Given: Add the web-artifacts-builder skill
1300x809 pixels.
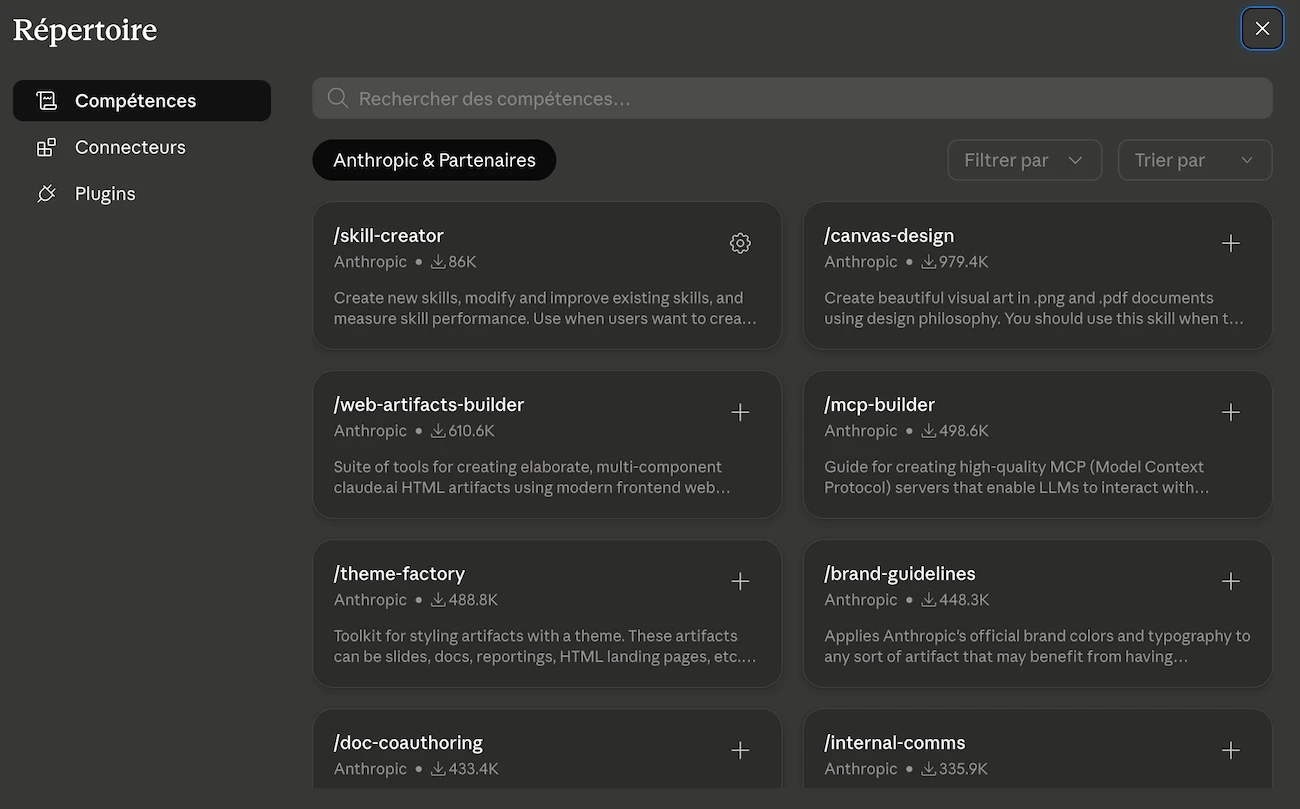Looking at the screenshot, I should (740, 412).
